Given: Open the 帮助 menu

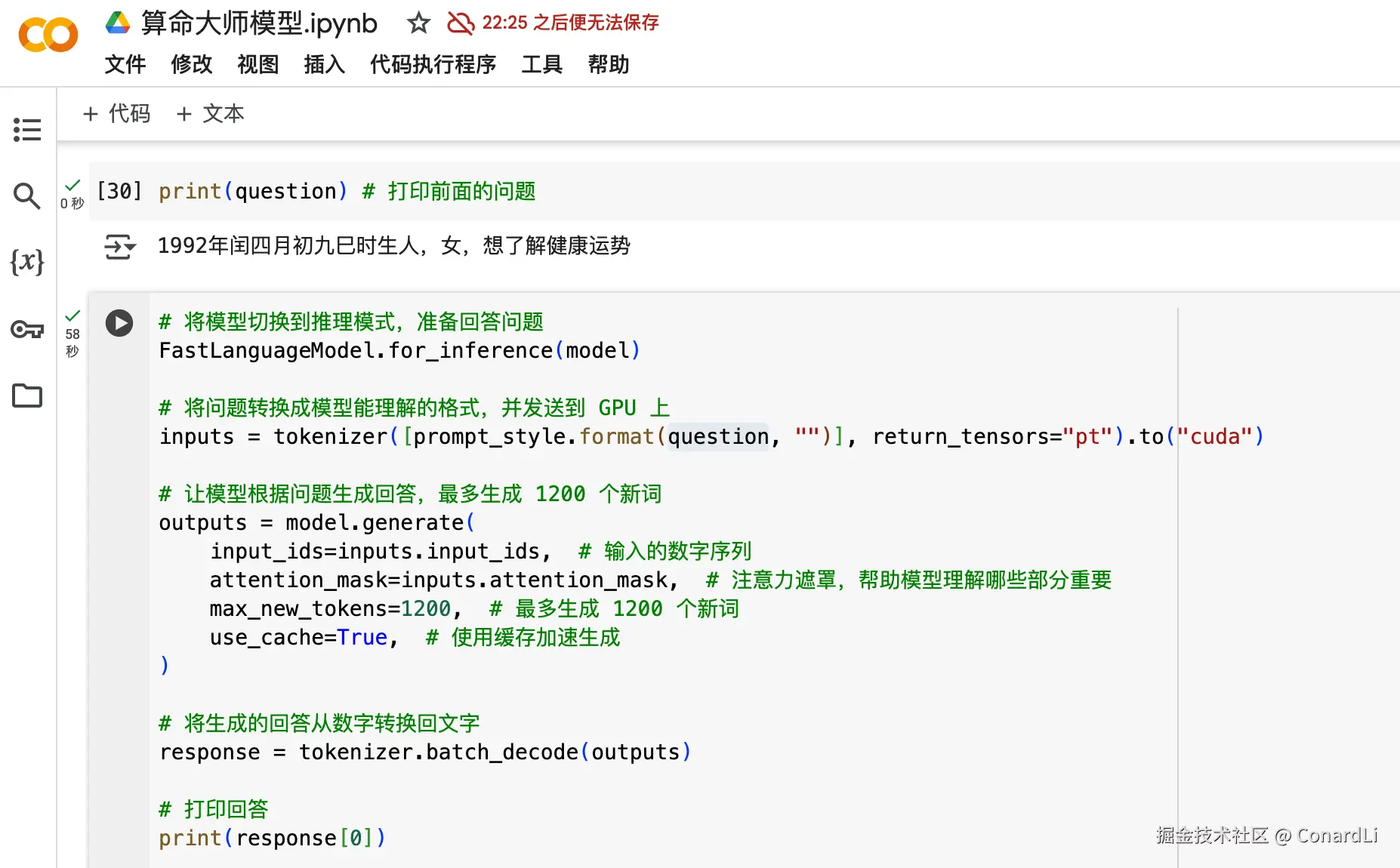Looking at the screenshot, I should [609, 64].
